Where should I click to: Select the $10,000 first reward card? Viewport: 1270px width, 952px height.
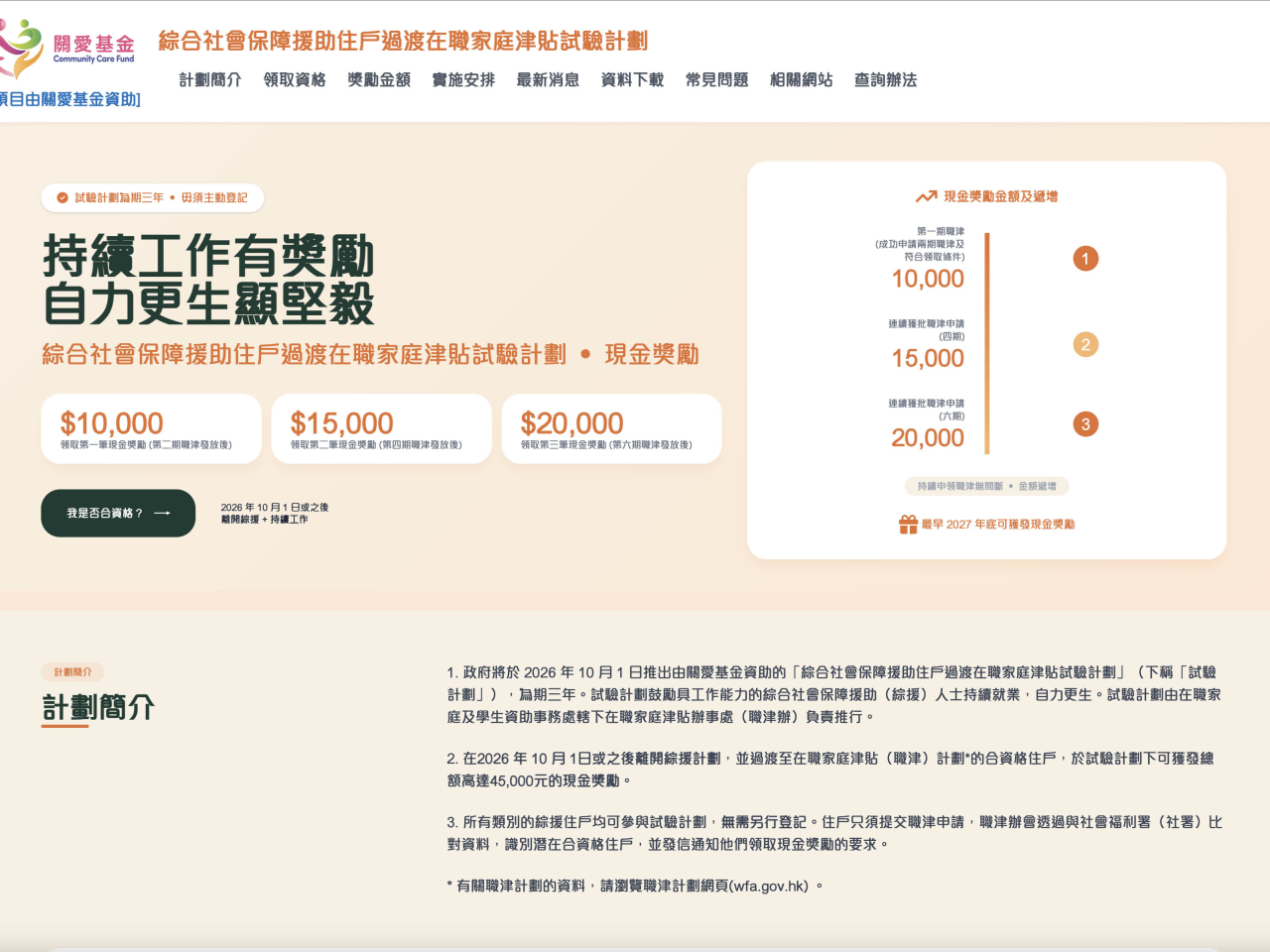pyautogui.click(x=151, y=428)
